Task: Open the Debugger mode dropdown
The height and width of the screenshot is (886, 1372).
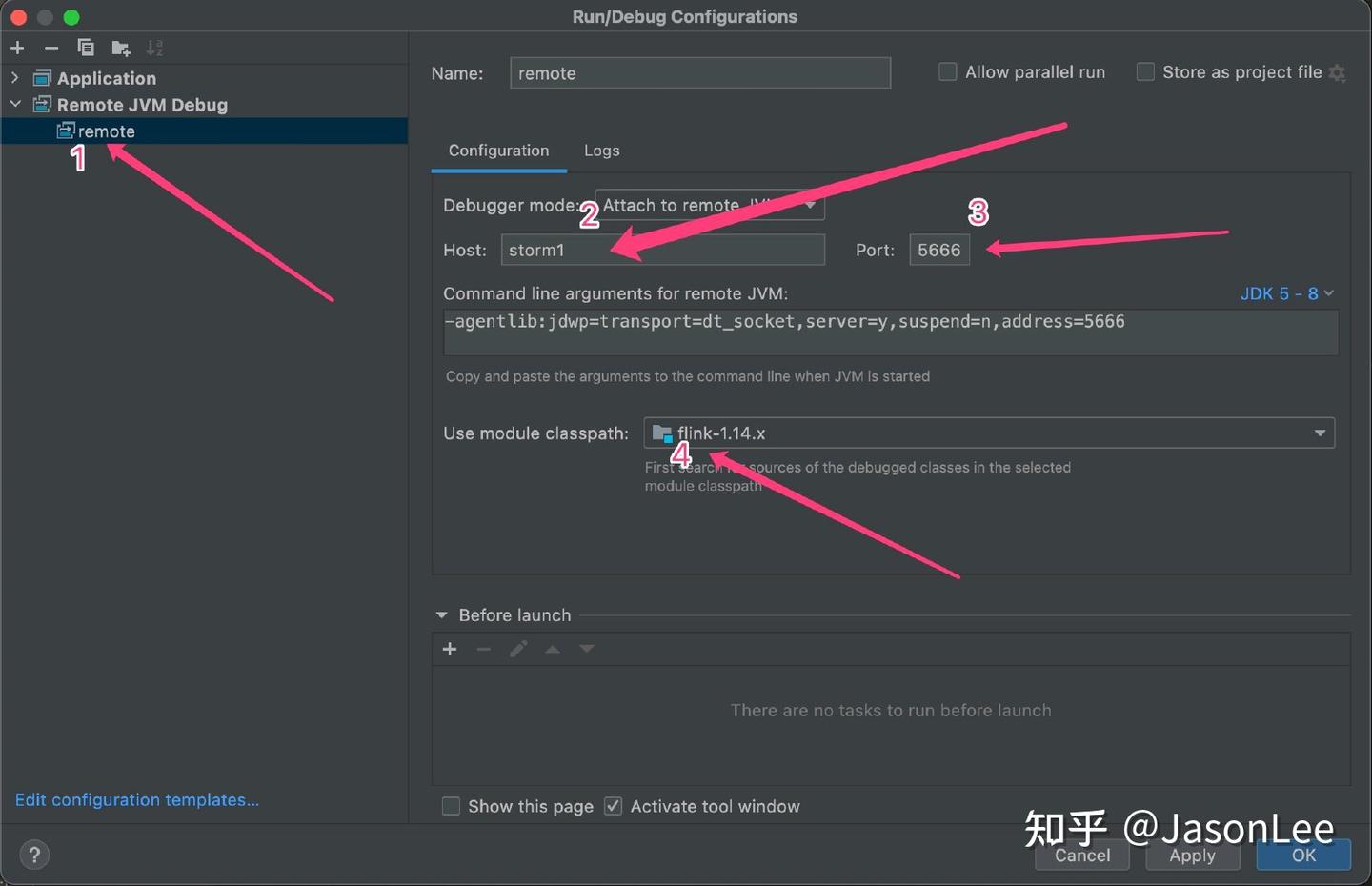Action: pyautogui.click(x=710, y=205)
